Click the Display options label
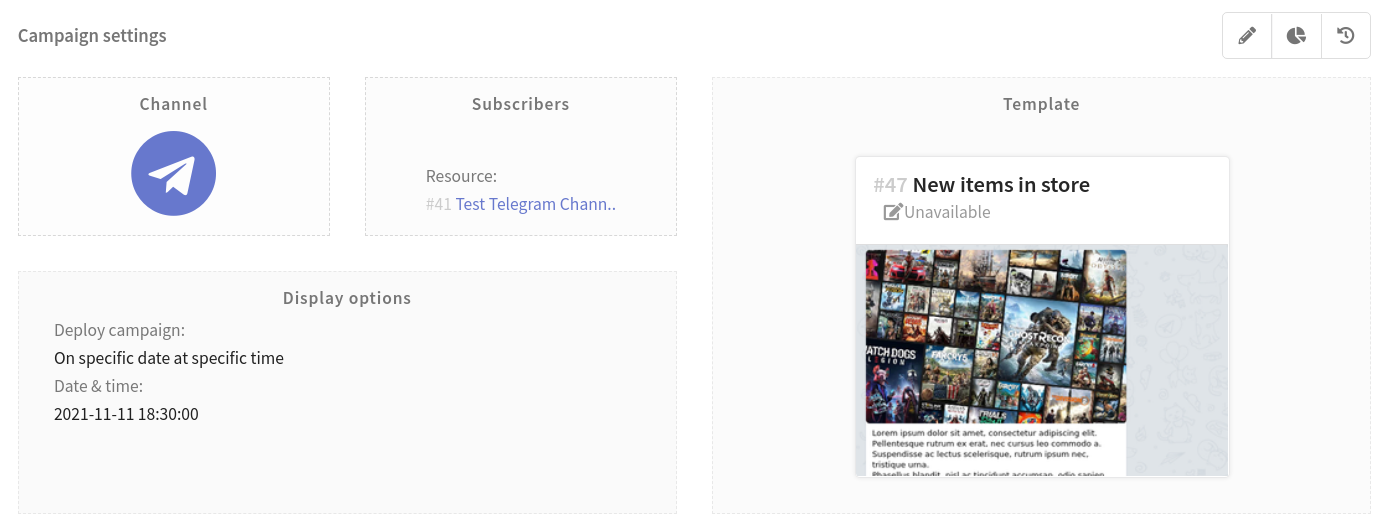Viewport: 1387px width, 529px height. (347, 298)
